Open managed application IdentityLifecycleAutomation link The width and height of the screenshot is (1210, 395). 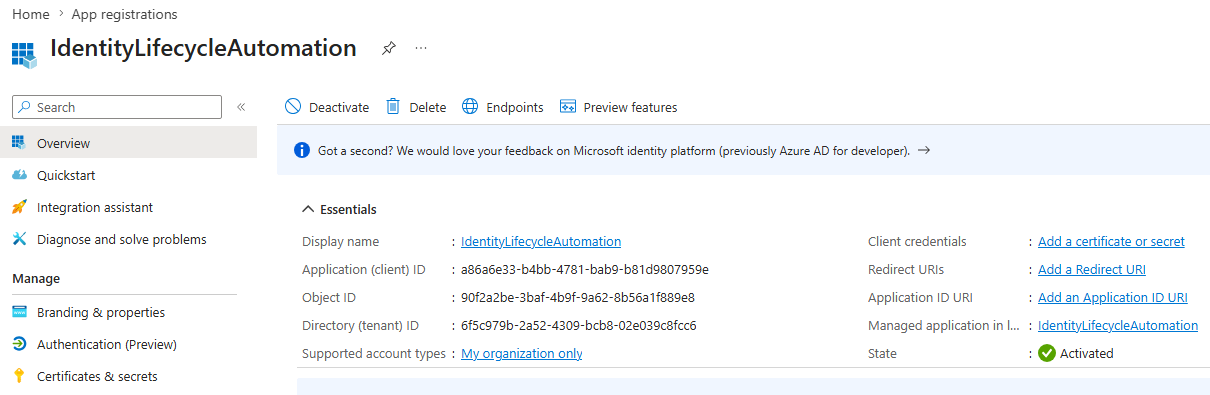click(1118, 325)
